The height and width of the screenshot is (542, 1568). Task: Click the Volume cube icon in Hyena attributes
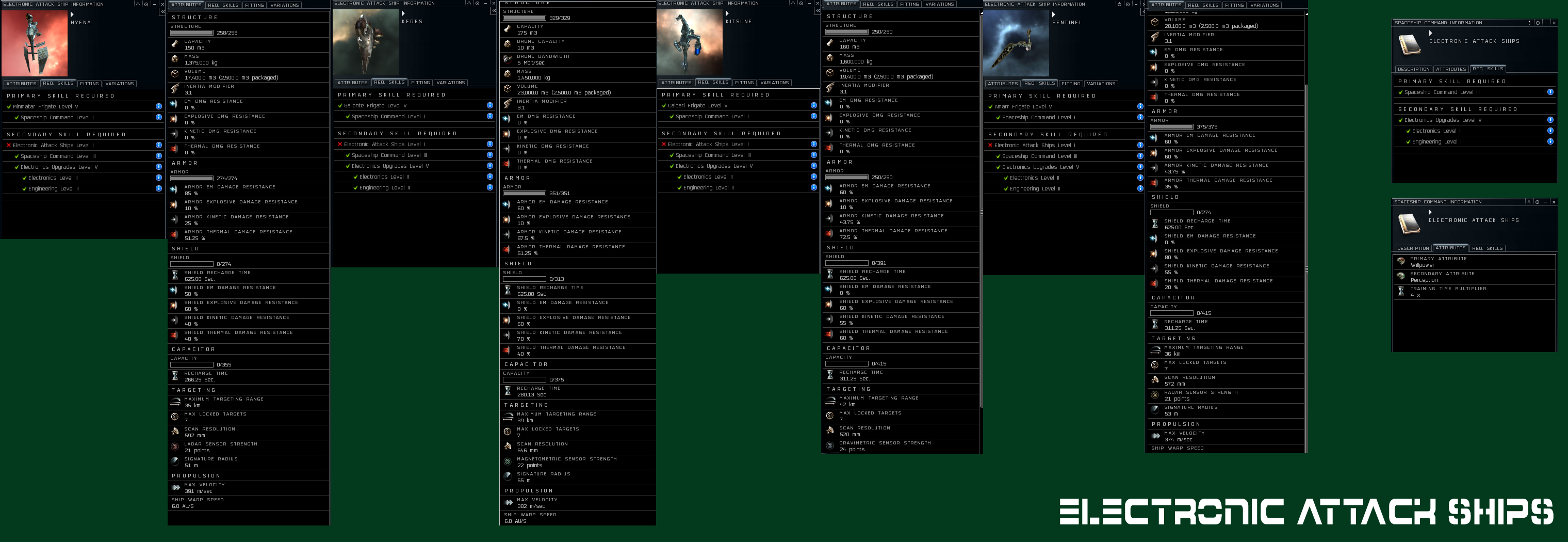click(175, 74)
